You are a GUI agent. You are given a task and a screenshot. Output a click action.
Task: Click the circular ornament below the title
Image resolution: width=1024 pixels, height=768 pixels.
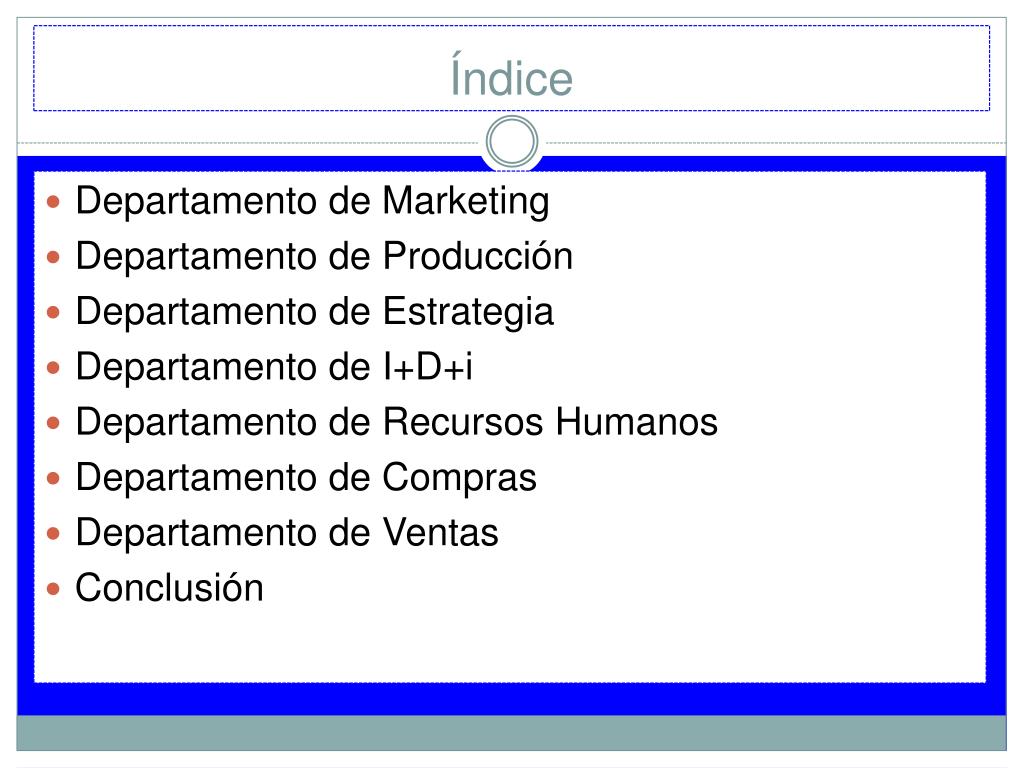pos(512,142)
